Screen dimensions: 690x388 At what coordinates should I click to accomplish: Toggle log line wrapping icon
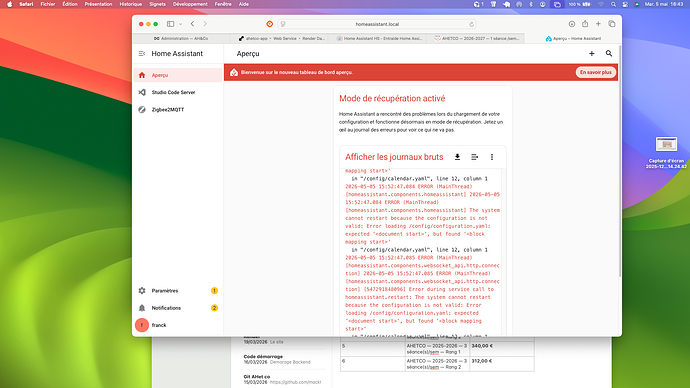point(474,157)
